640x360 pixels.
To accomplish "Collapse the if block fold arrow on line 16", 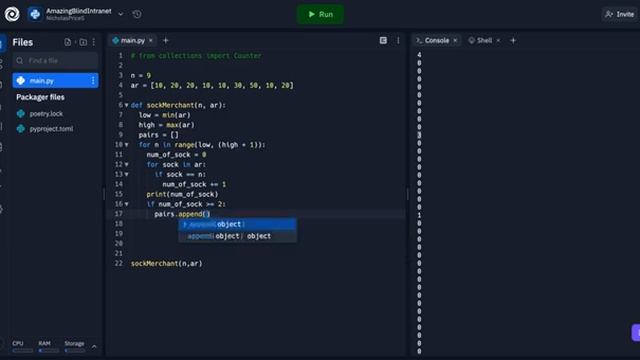I will coord(127,204).
